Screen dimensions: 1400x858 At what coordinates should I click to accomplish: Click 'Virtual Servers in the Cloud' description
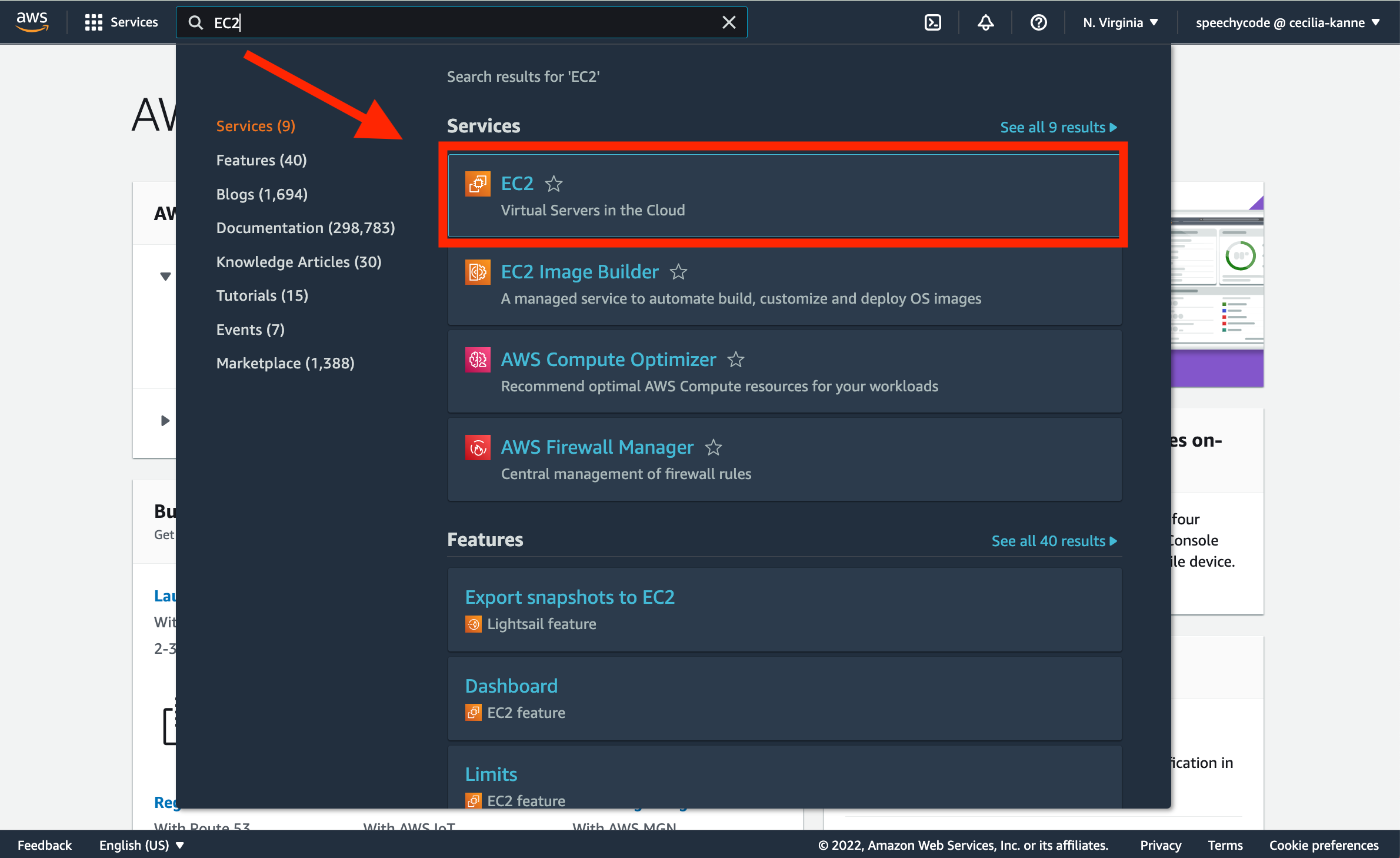(x=593, y=210)
